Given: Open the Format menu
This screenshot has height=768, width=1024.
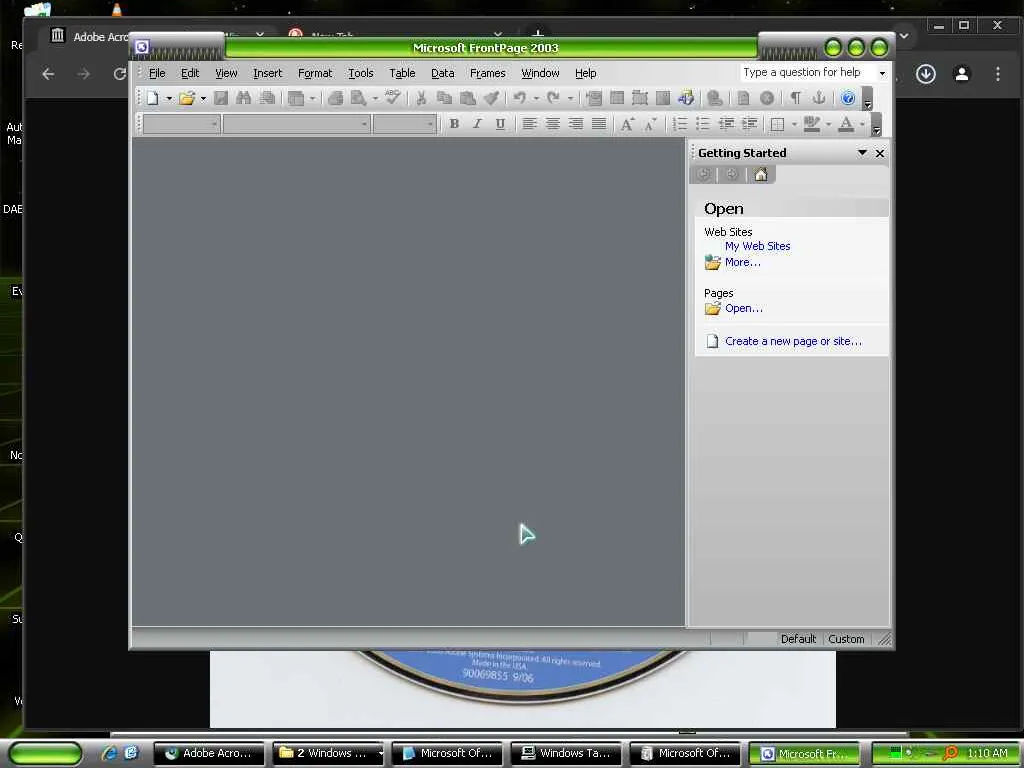Looking at the screenshot, I should pyautogui.click(x=315, y=73).
